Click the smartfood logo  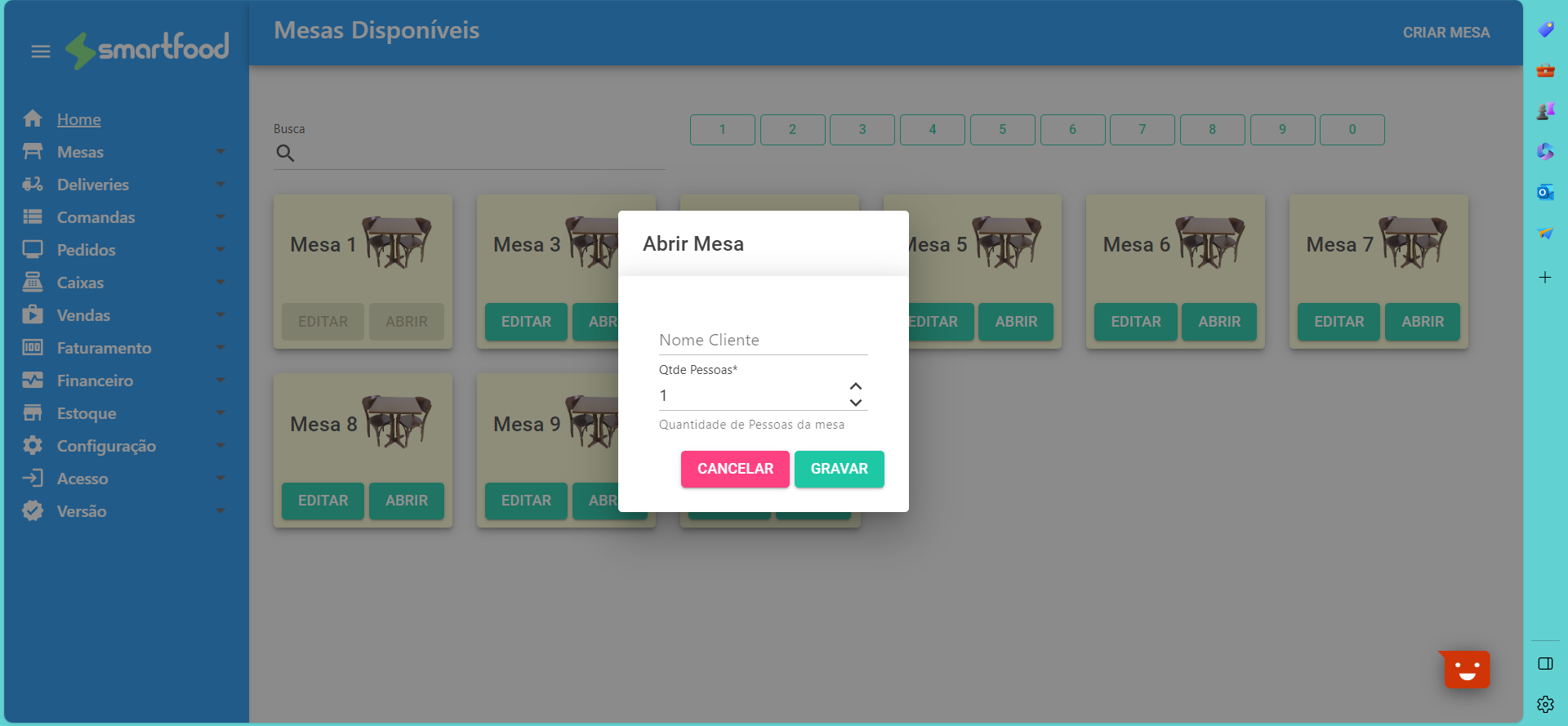[148, 49]
